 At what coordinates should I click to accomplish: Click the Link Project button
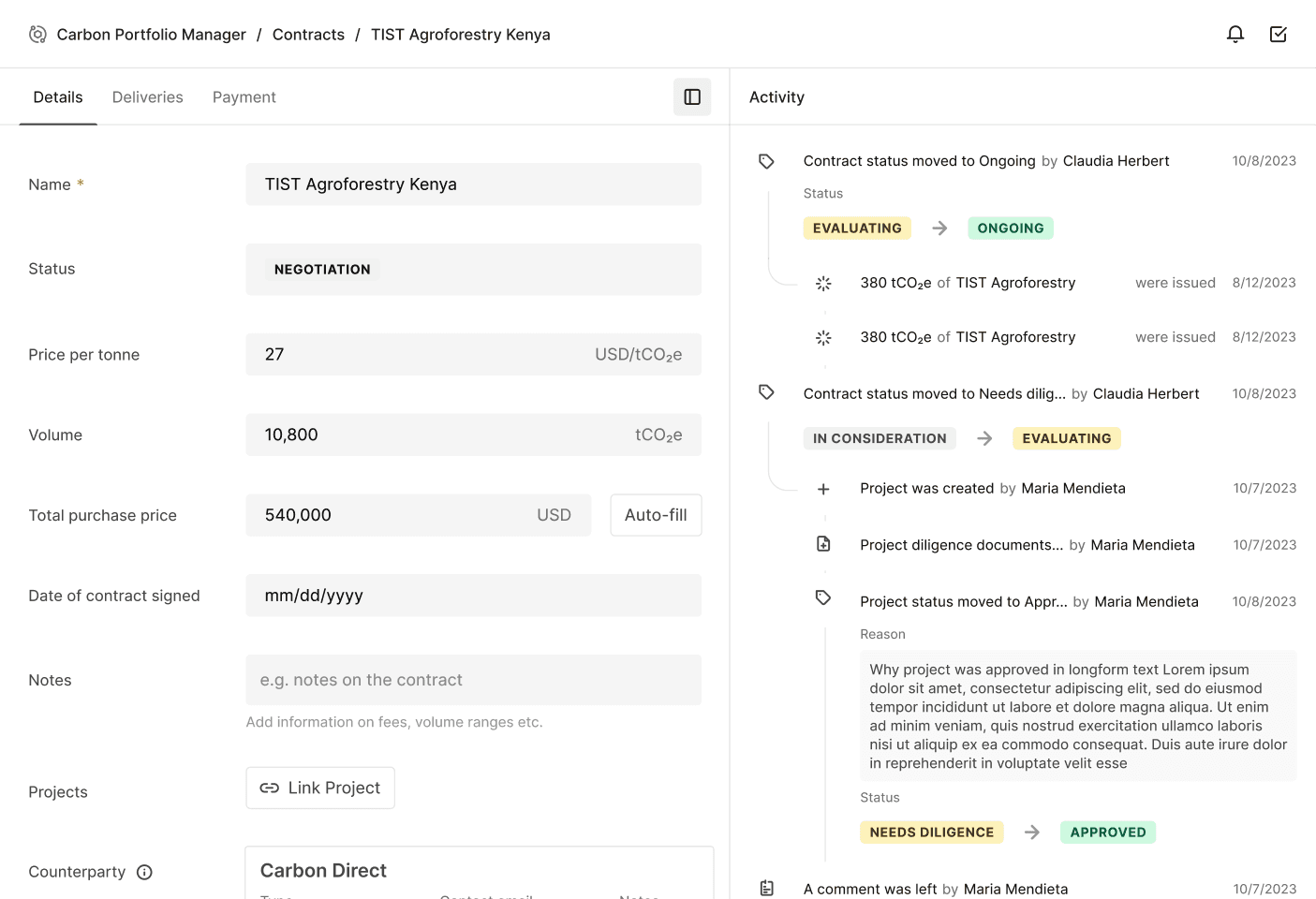(320, 788)
